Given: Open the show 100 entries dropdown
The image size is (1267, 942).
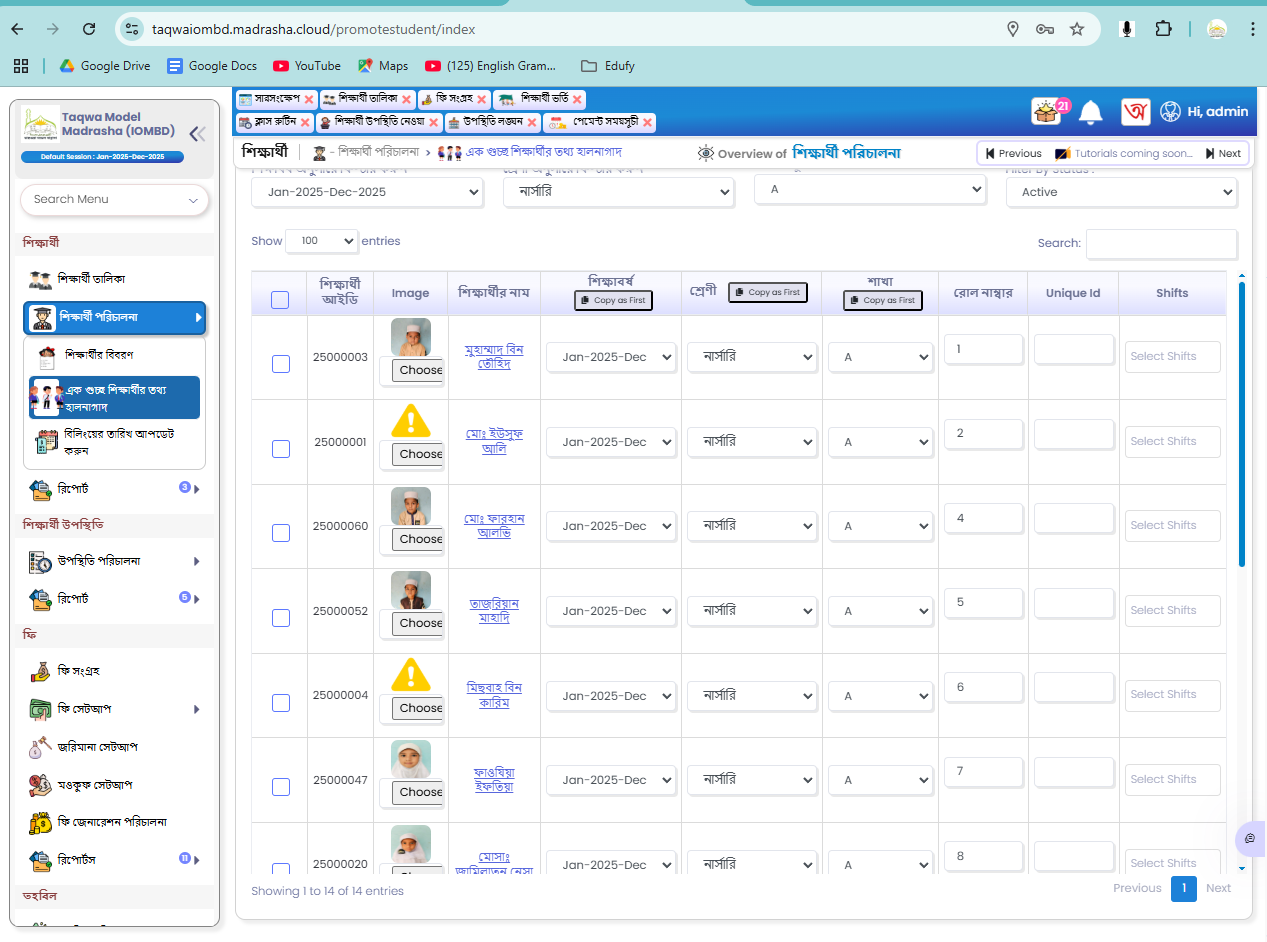Looking at the screenshot, I should 322,241.
